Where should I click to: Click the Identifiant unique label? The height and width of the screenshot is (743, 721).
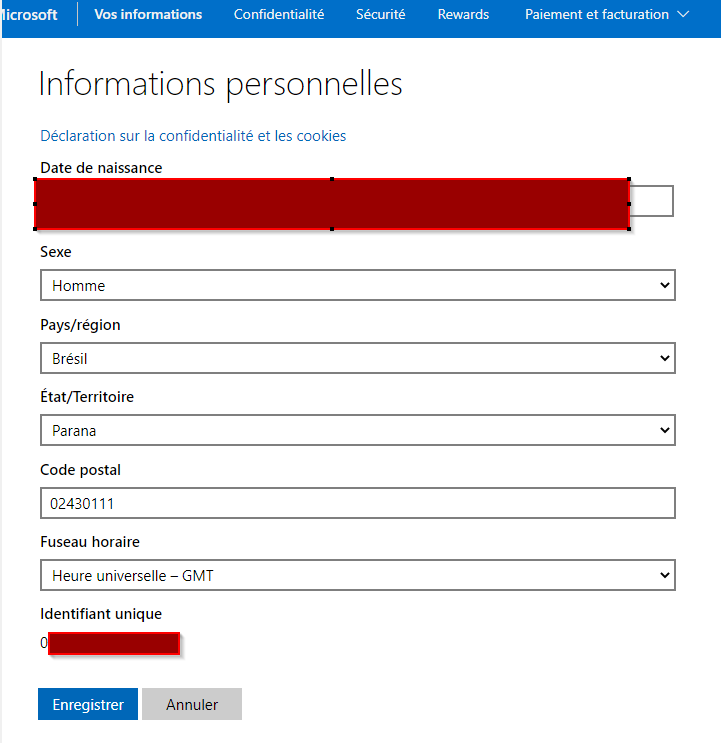(x=101, y=614)
